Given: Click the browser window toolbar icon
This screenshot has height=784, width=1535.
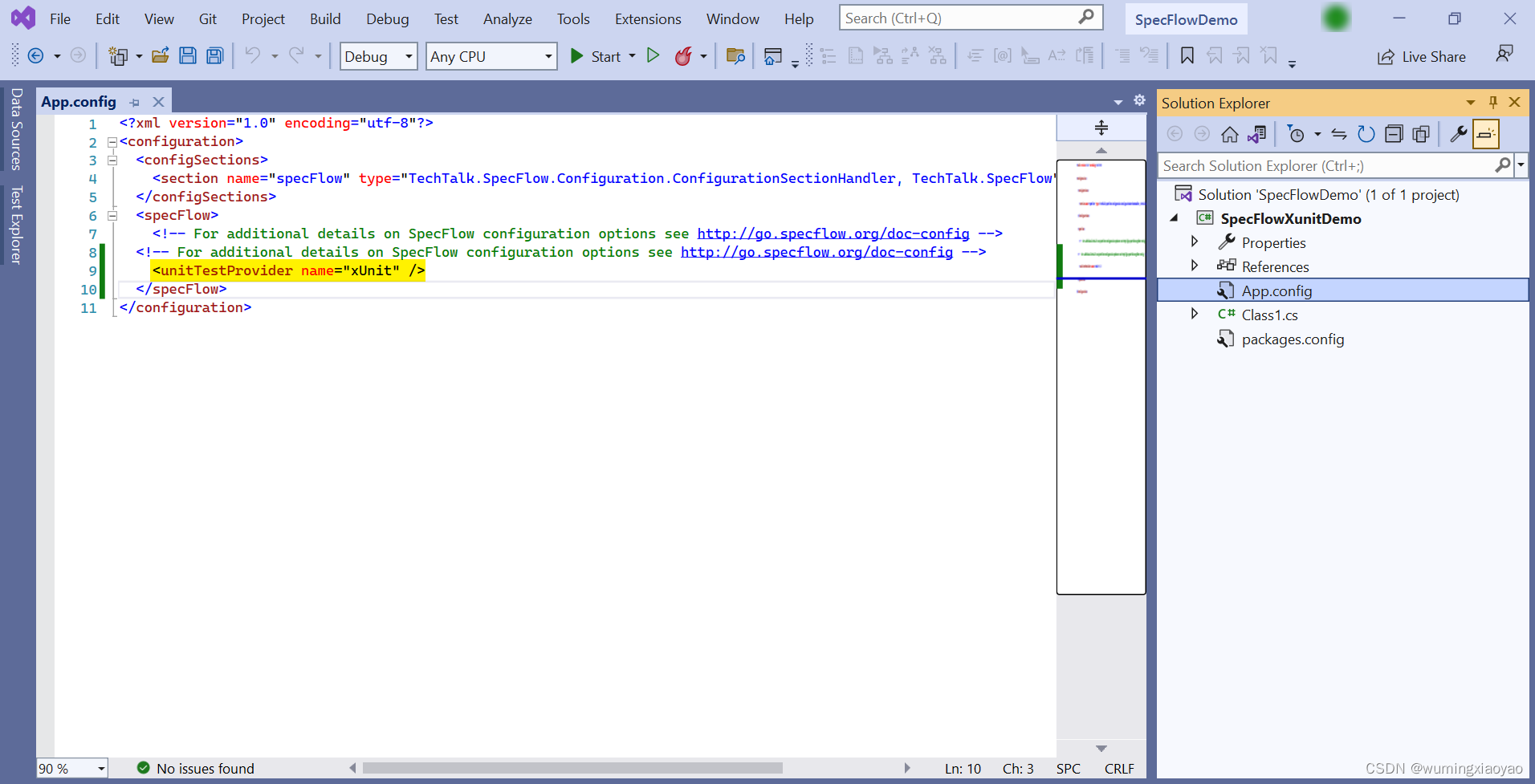Looking at the screenshot, I should coord(772,55).
